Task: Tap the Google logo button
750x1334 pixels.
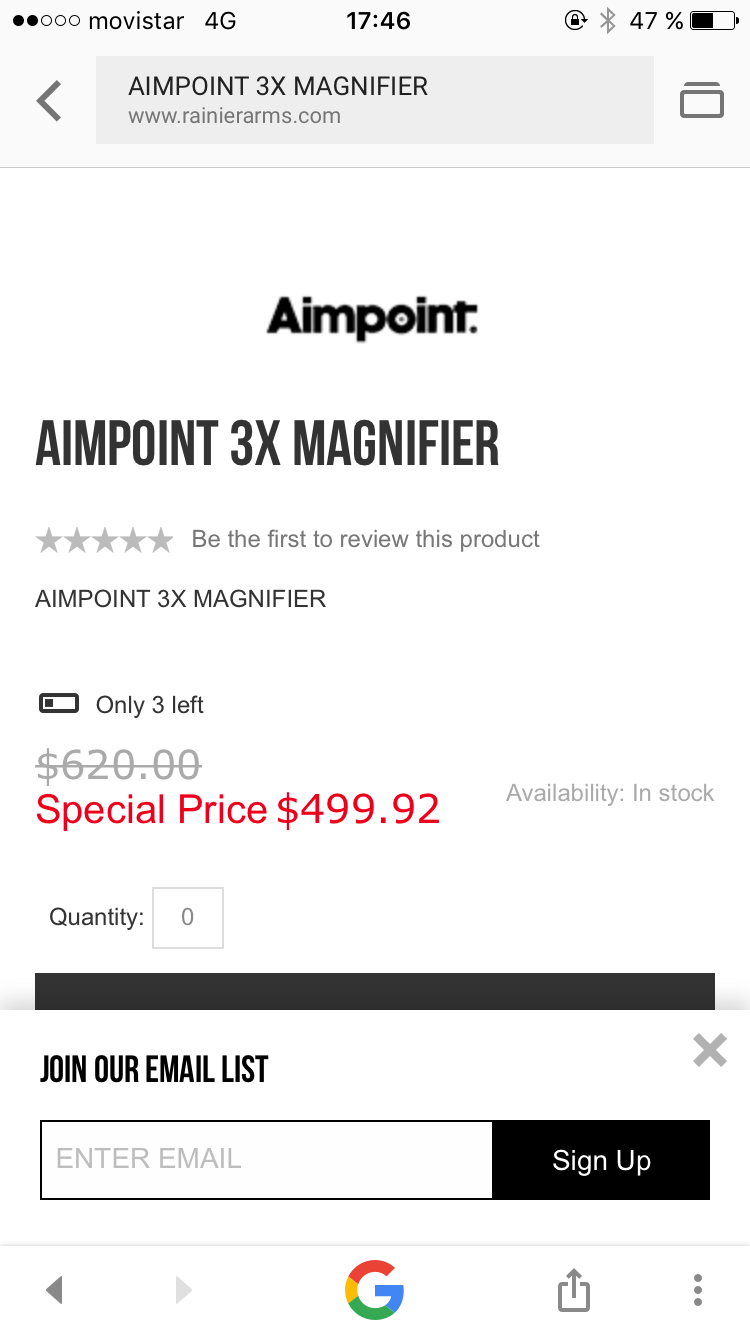Action: 374,1289
